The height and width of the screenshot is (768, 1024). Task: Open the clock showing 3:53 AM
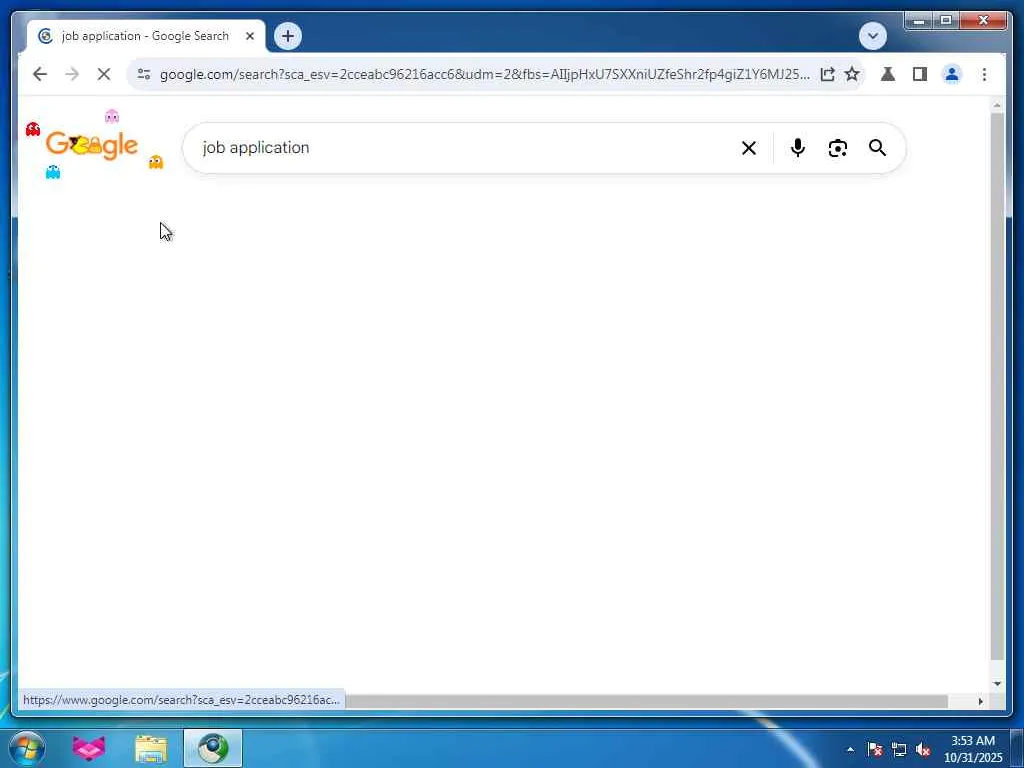tap(972, 749)
